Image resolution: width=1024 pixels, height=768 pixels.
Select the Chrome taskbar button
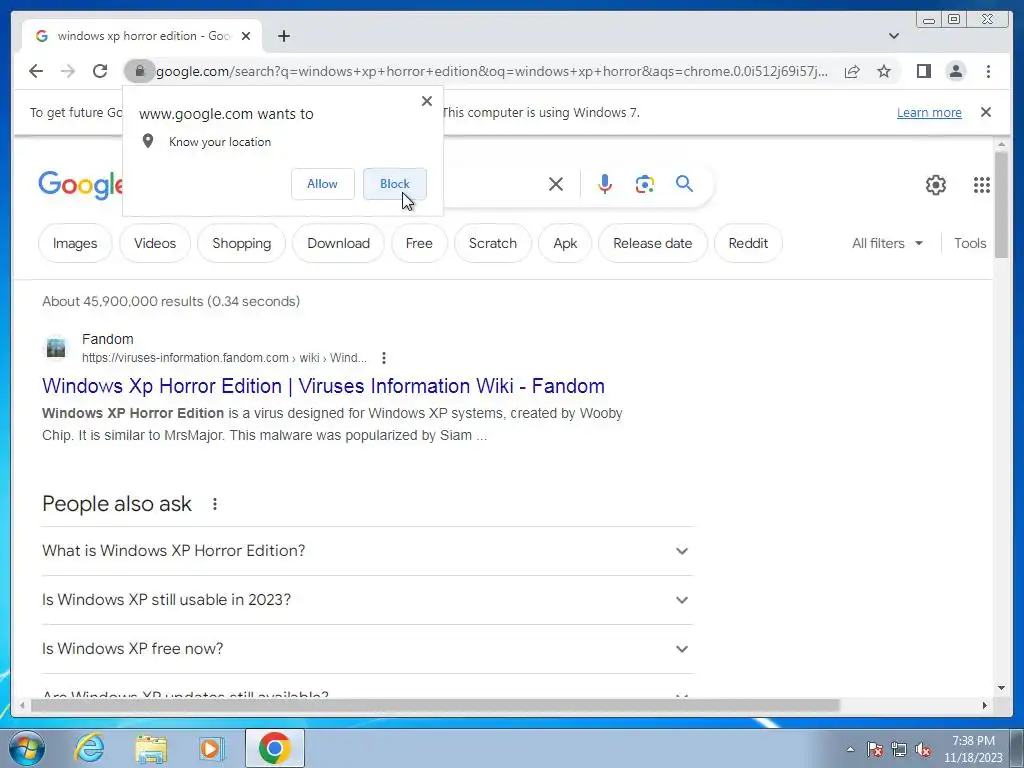point(274,748)
